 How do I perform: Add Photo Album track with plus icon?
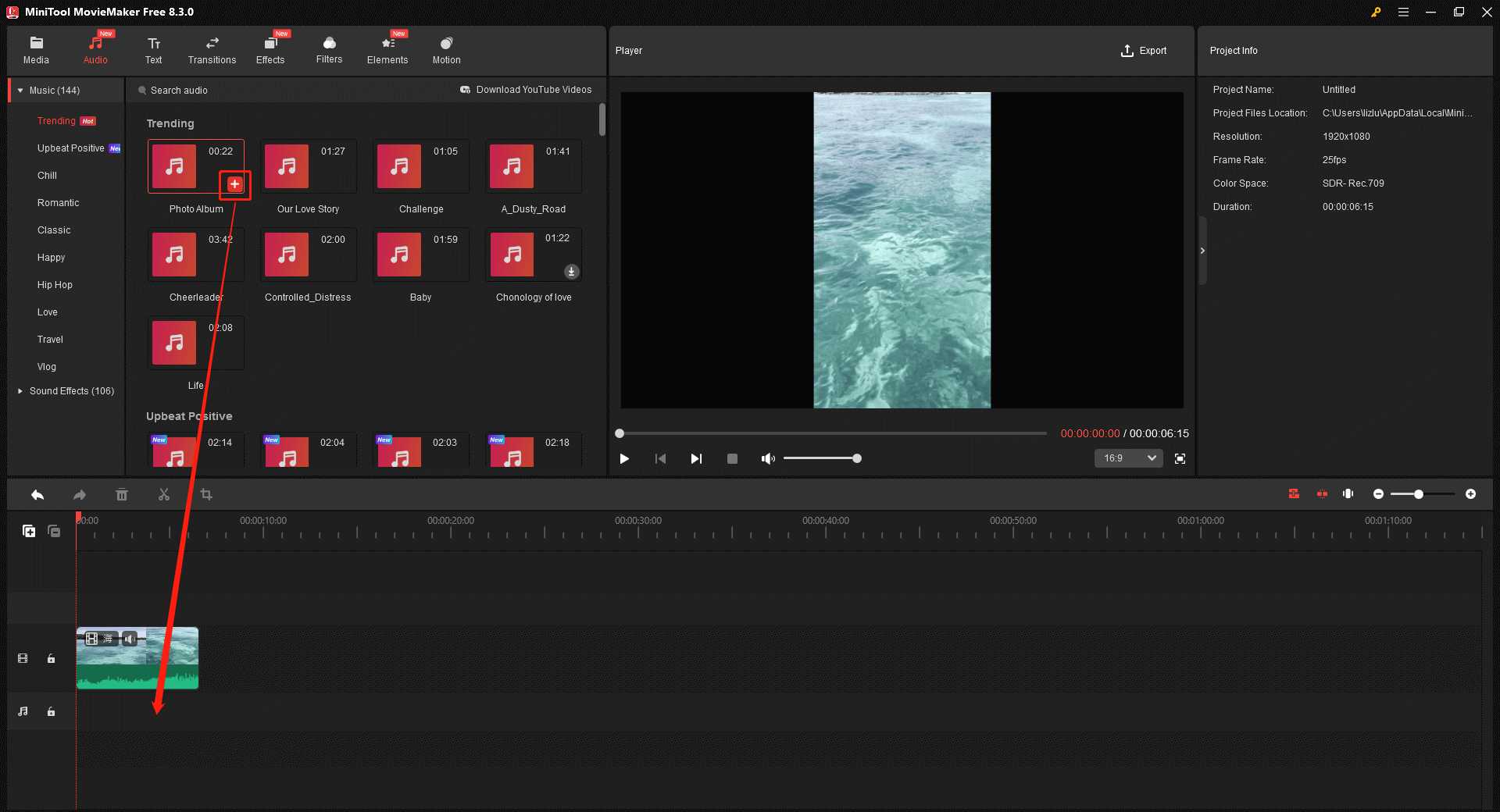tap(234, 184)
